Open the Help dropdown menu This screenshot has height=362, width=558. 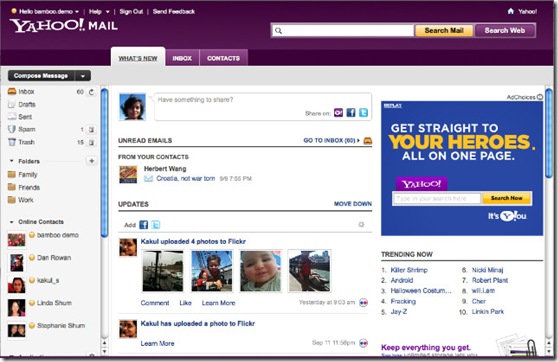[x=99, y=11]
